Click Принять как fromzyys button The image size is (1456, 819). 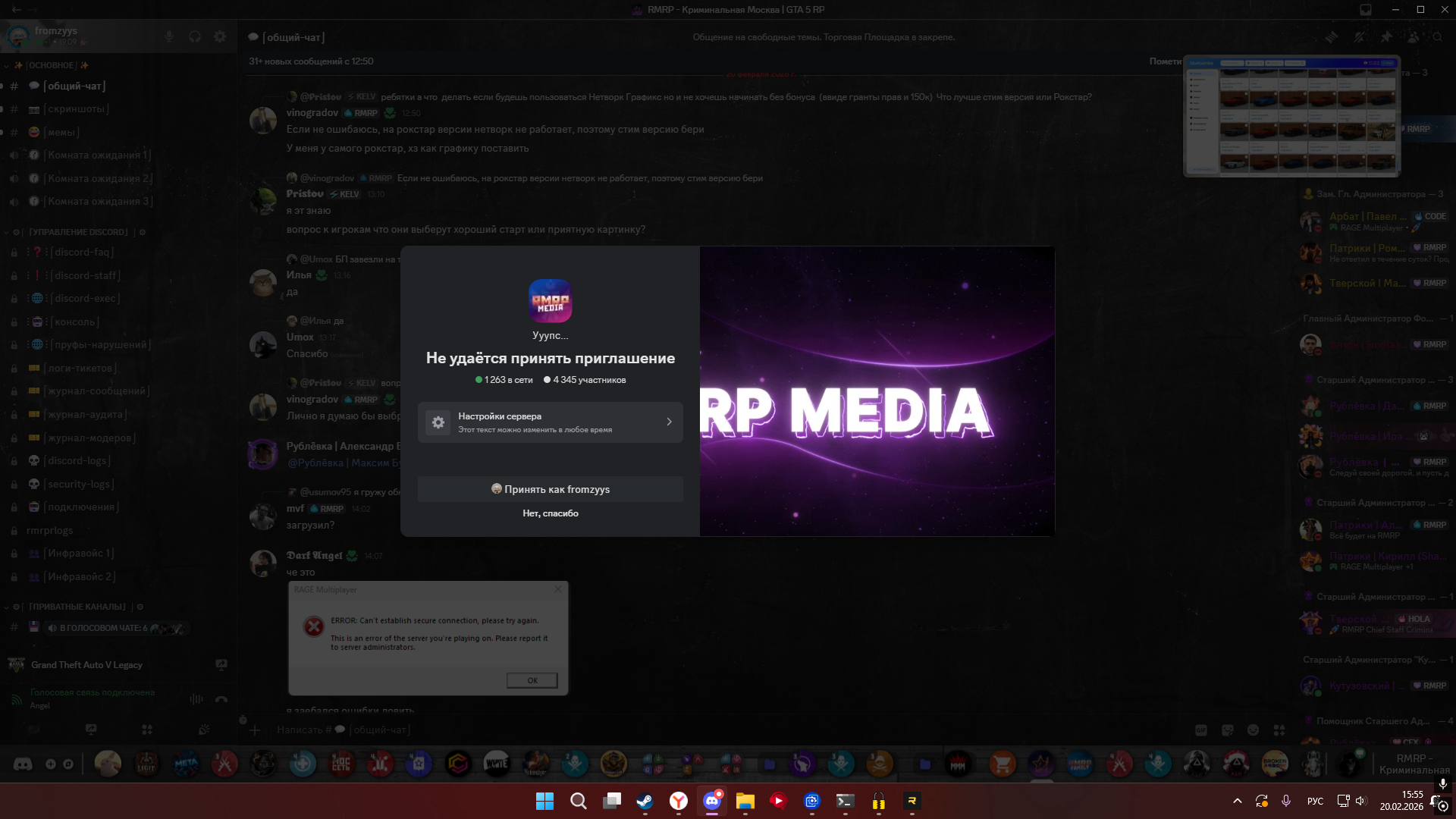(550, 489)
